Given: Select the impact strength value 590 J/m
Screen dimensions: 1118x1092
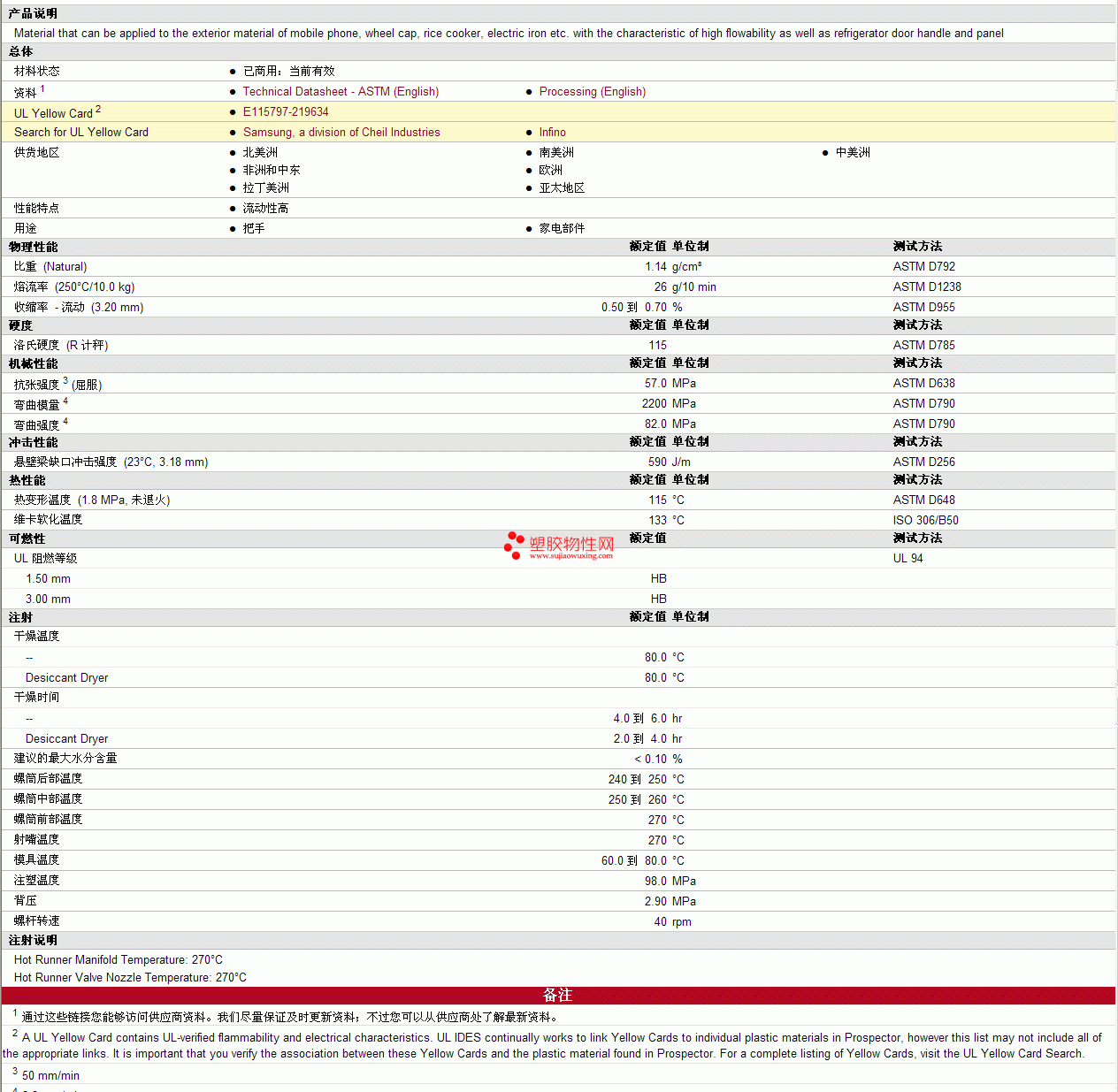Looking at the screenshot, I should pyautogui.click(x=670, y=462).
